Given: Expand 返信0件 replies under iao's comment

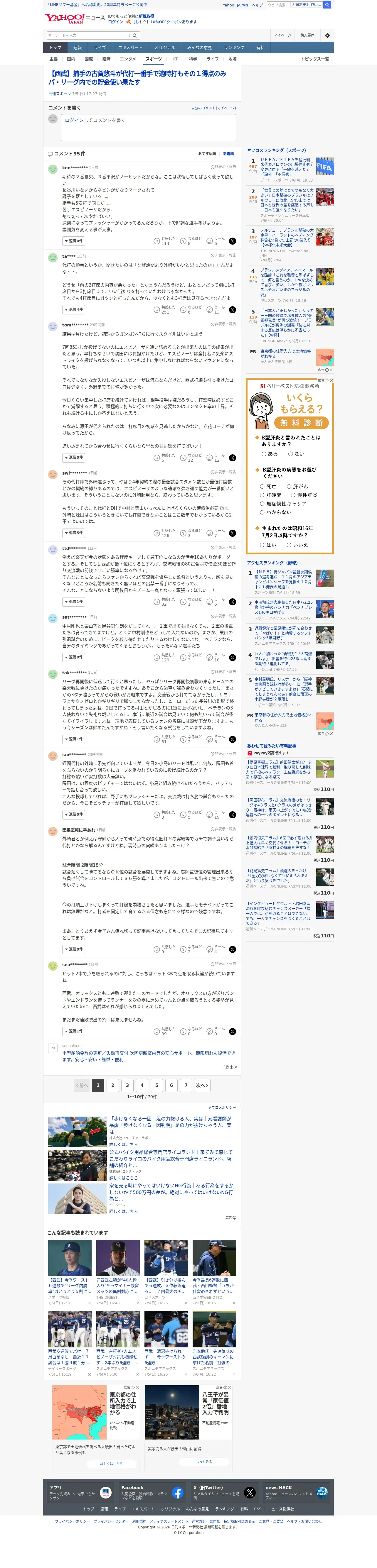Looking at the screenshot, I should (74, 815).
